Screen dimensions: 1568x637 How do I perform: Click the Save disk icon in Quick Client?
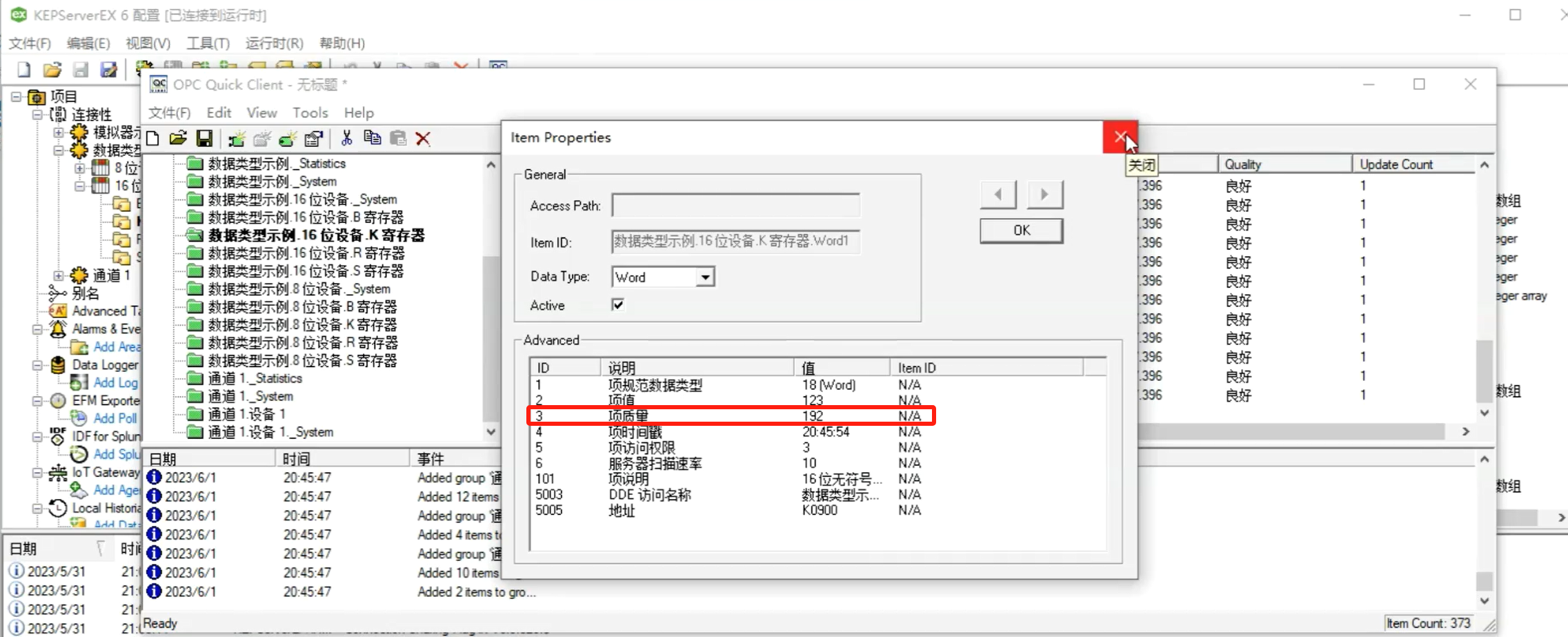pos(204,139)
